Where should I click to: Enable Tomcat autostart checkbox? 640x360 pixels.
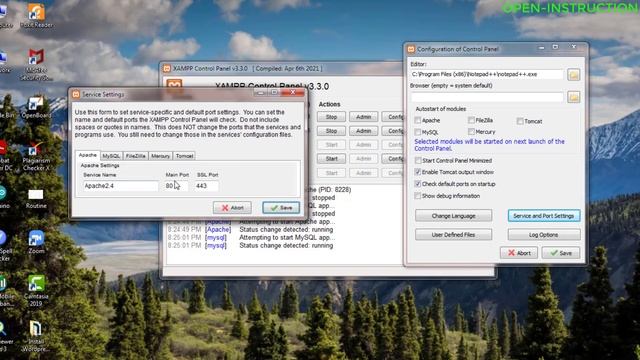[520, 121]
